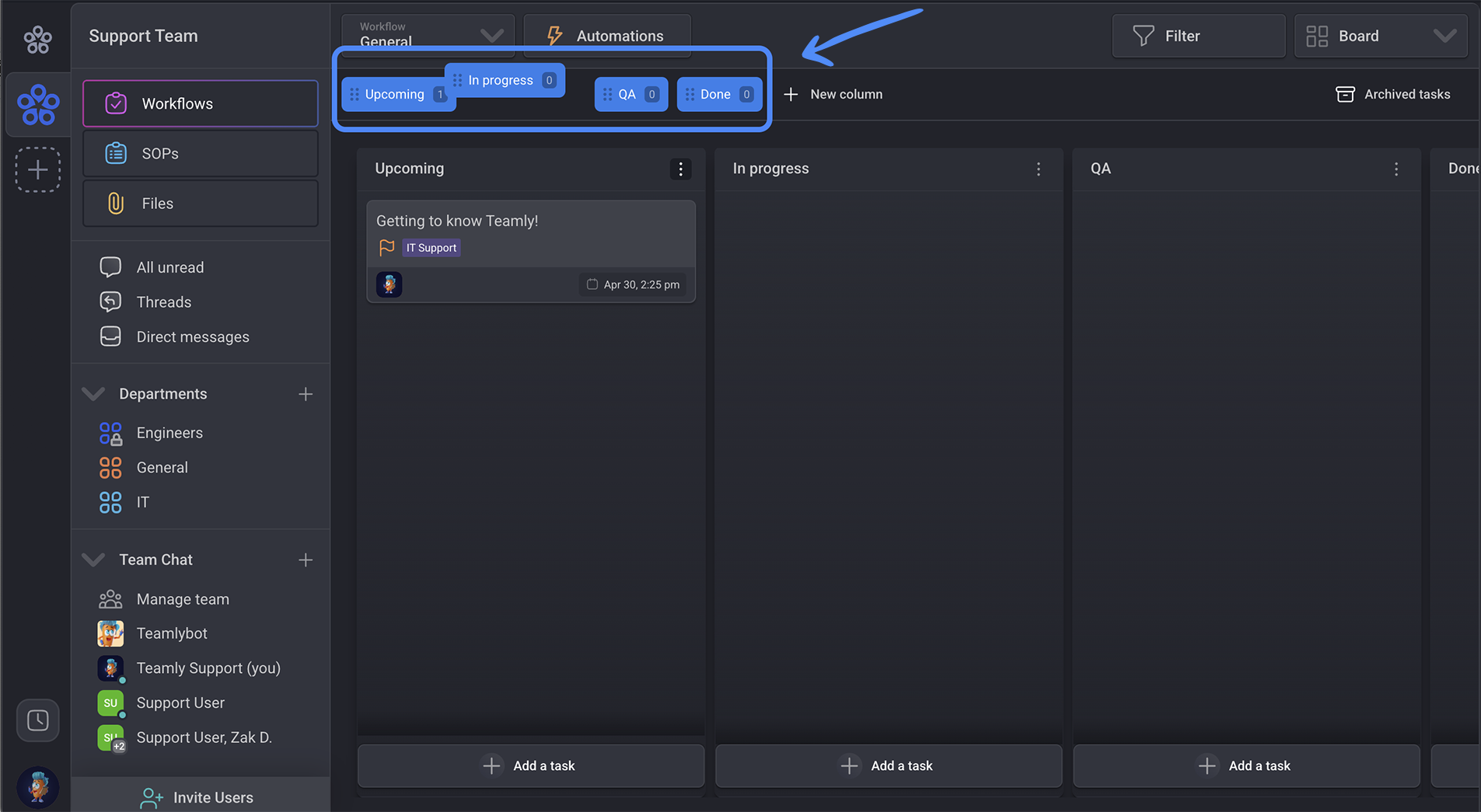
Task: Add a new department with plus icon
Action: coord(306,394)
